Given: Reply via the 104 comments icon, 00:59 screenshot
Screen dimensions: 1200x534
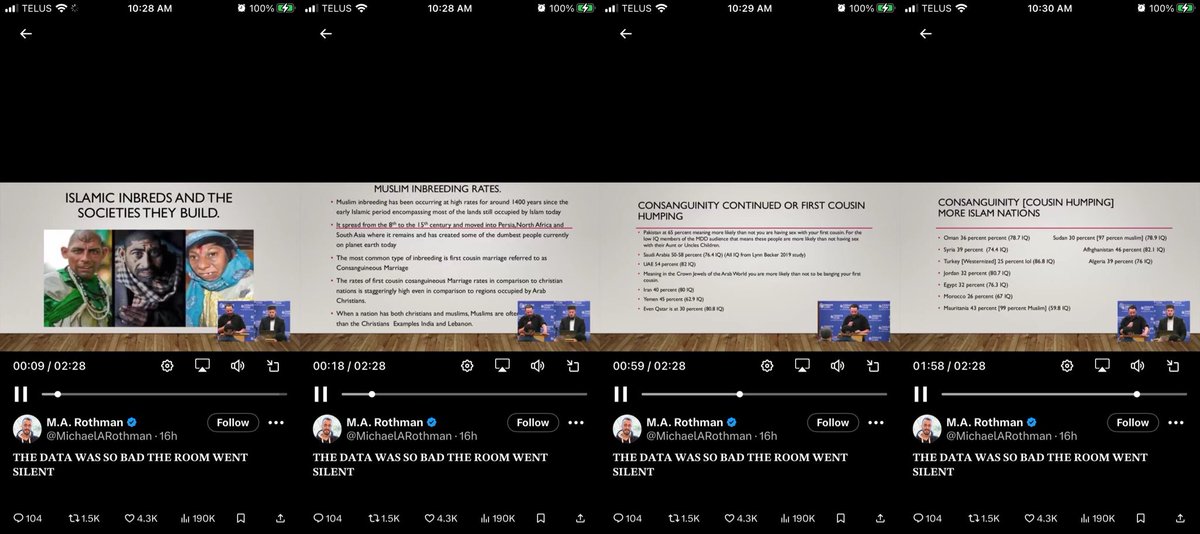Looking at the screenshot, I should click(628, 518).
